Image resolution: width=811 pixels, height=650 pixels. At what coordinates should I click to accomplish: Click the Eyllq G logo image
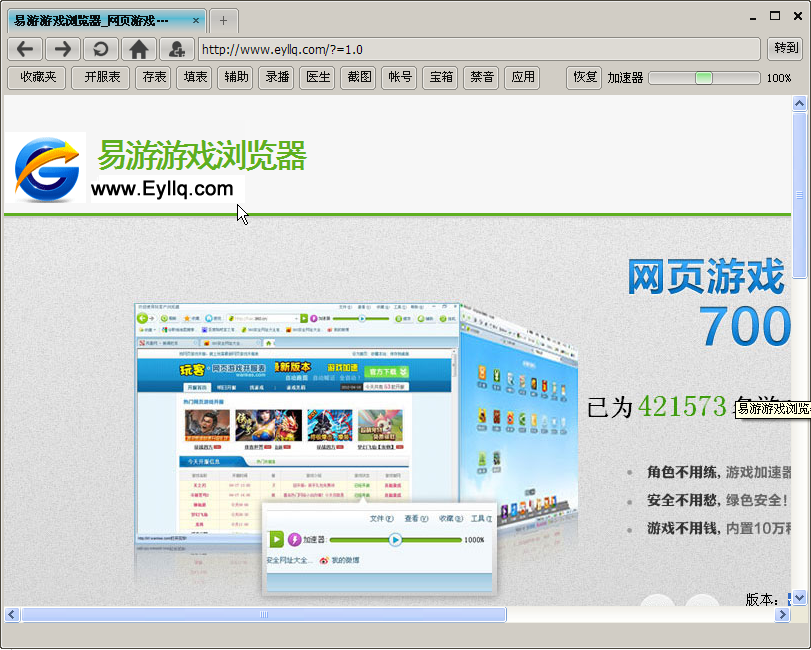(46, 168)
